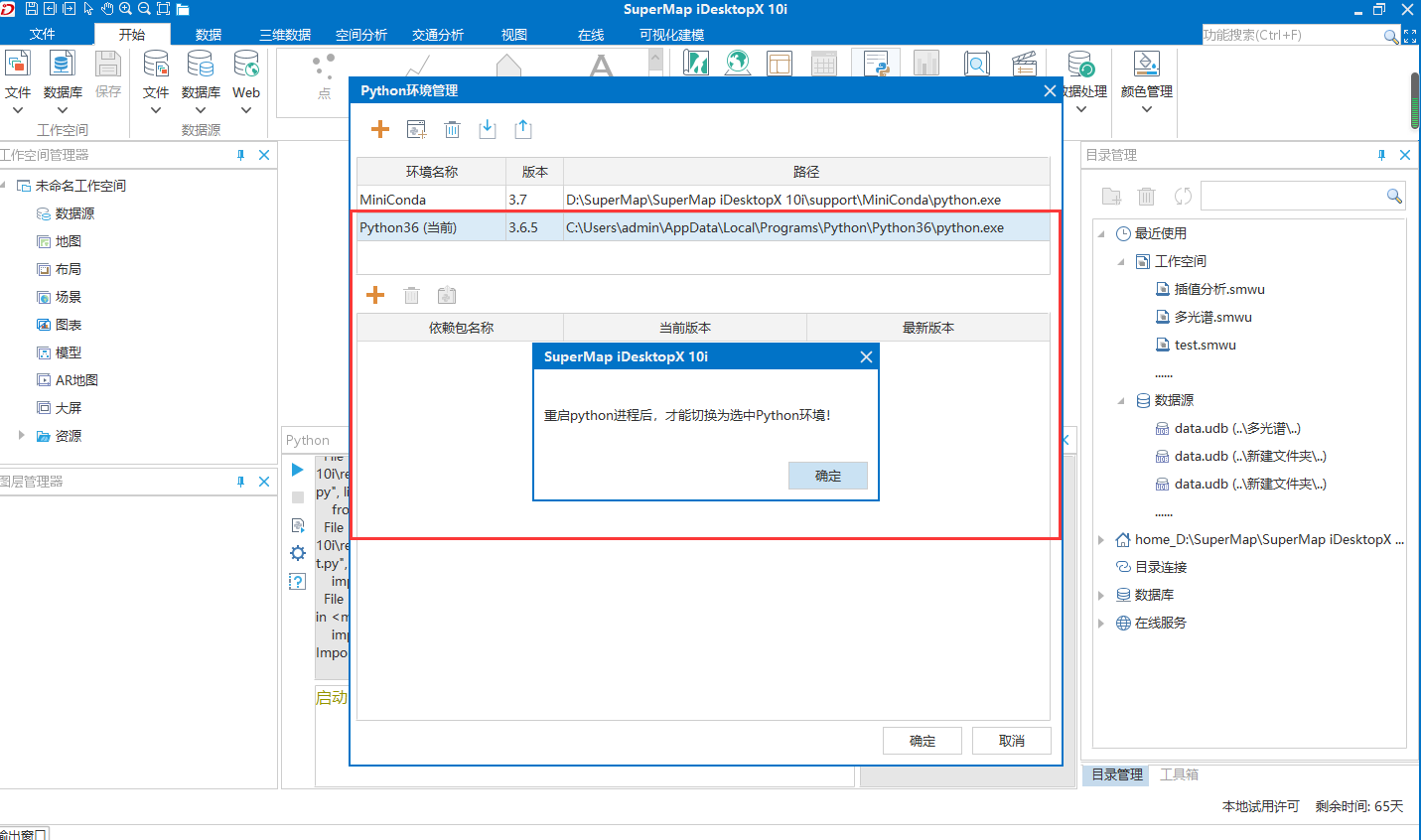The image size is (1421, 840).
Task: Click in the 功能搜索 search field
Action: click(1292, 35)
